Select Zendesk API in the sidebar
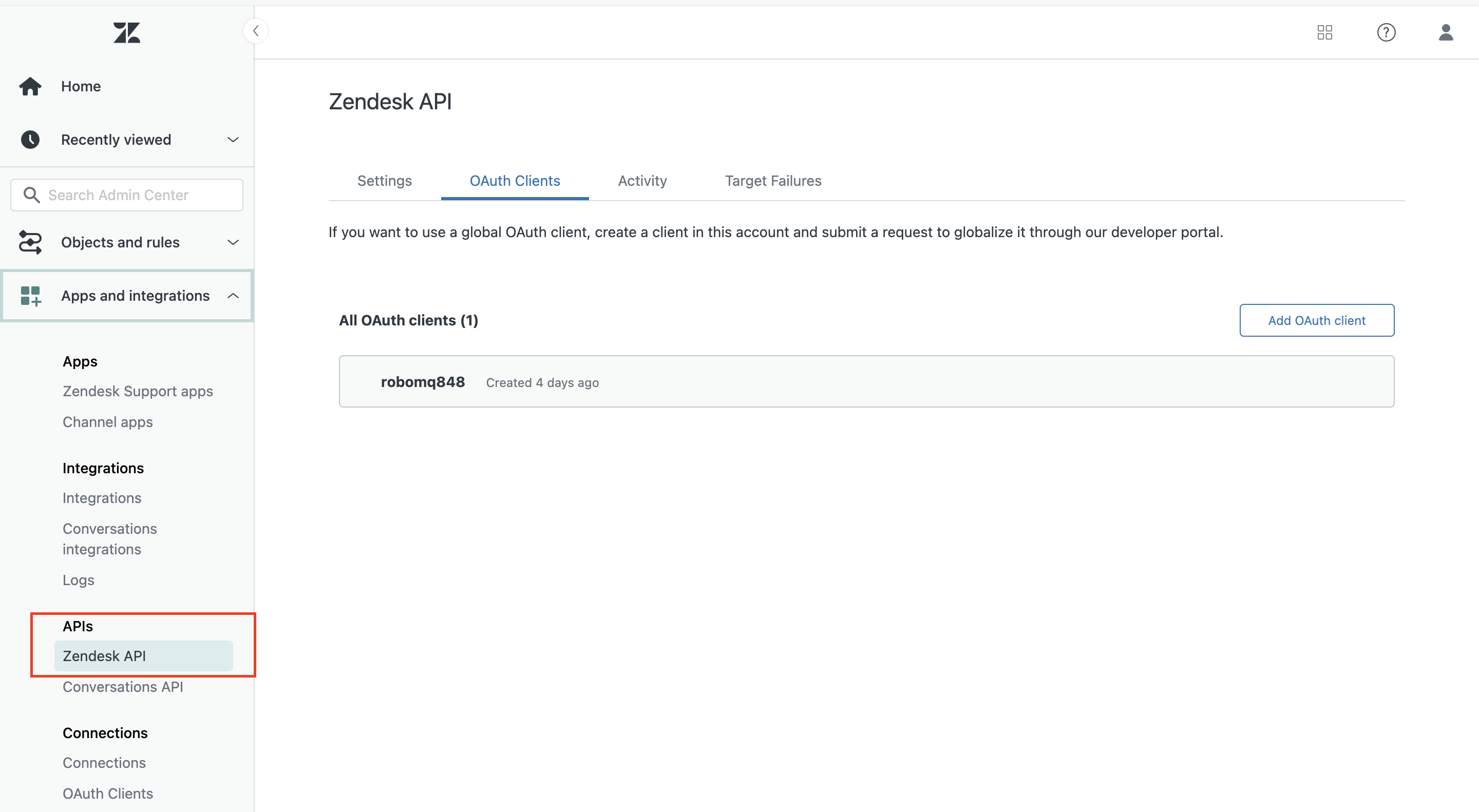Image resolution: width=1479 pixels, height=812 pixels. pyautogui.click(x=144, y=656)
